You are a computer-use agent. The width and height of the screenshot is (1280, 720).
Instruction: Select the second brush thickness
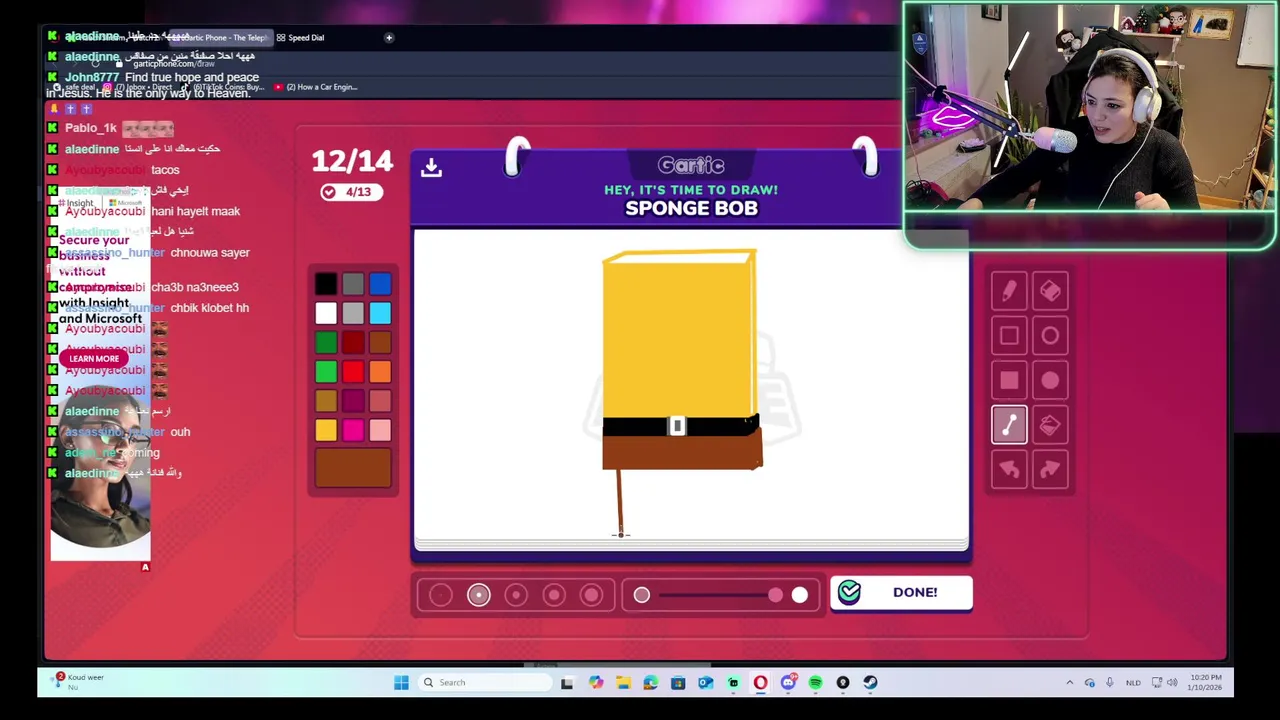point(479,595)
